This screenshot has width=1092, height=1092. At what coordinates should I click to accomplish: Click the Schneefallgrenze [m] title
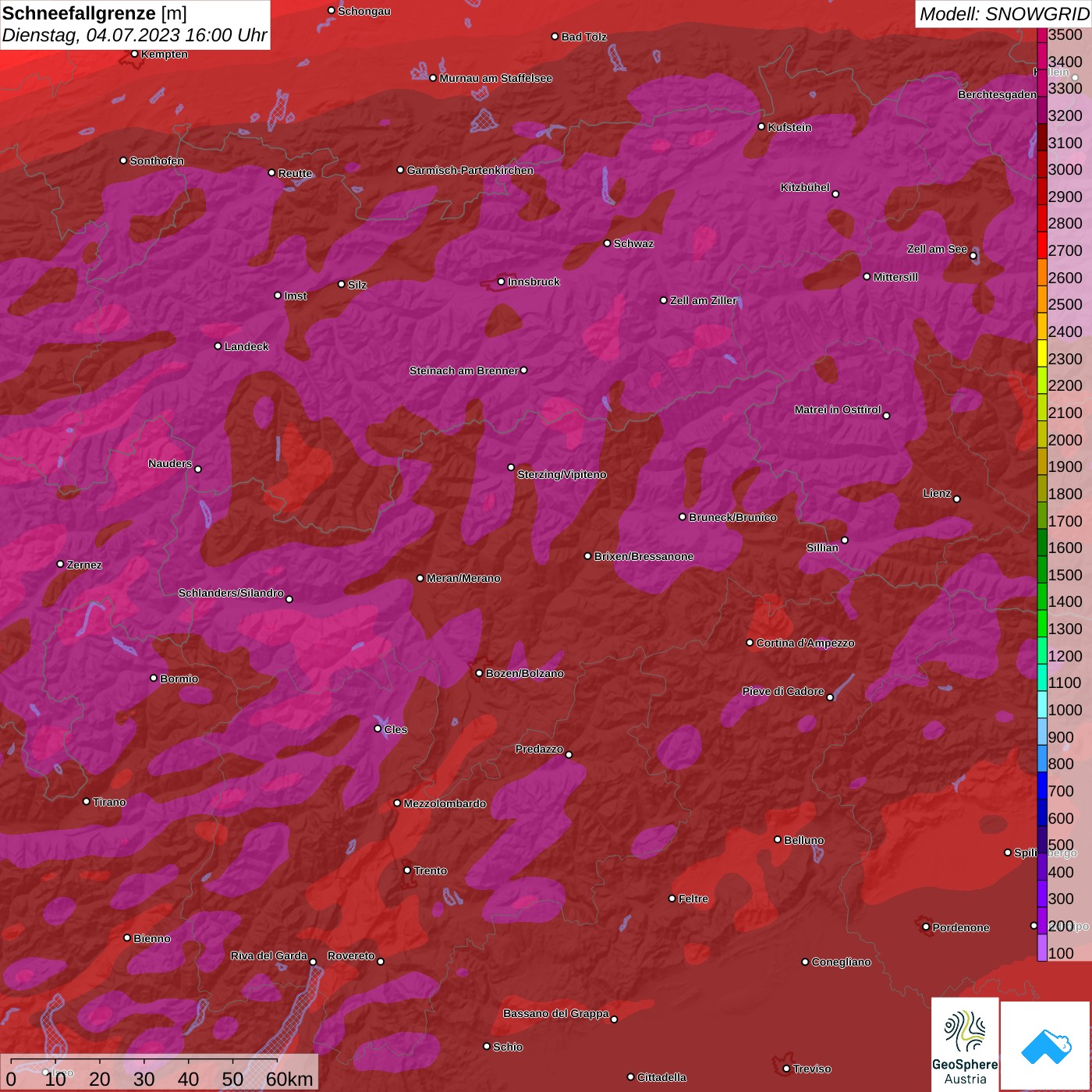click(94, 14)
